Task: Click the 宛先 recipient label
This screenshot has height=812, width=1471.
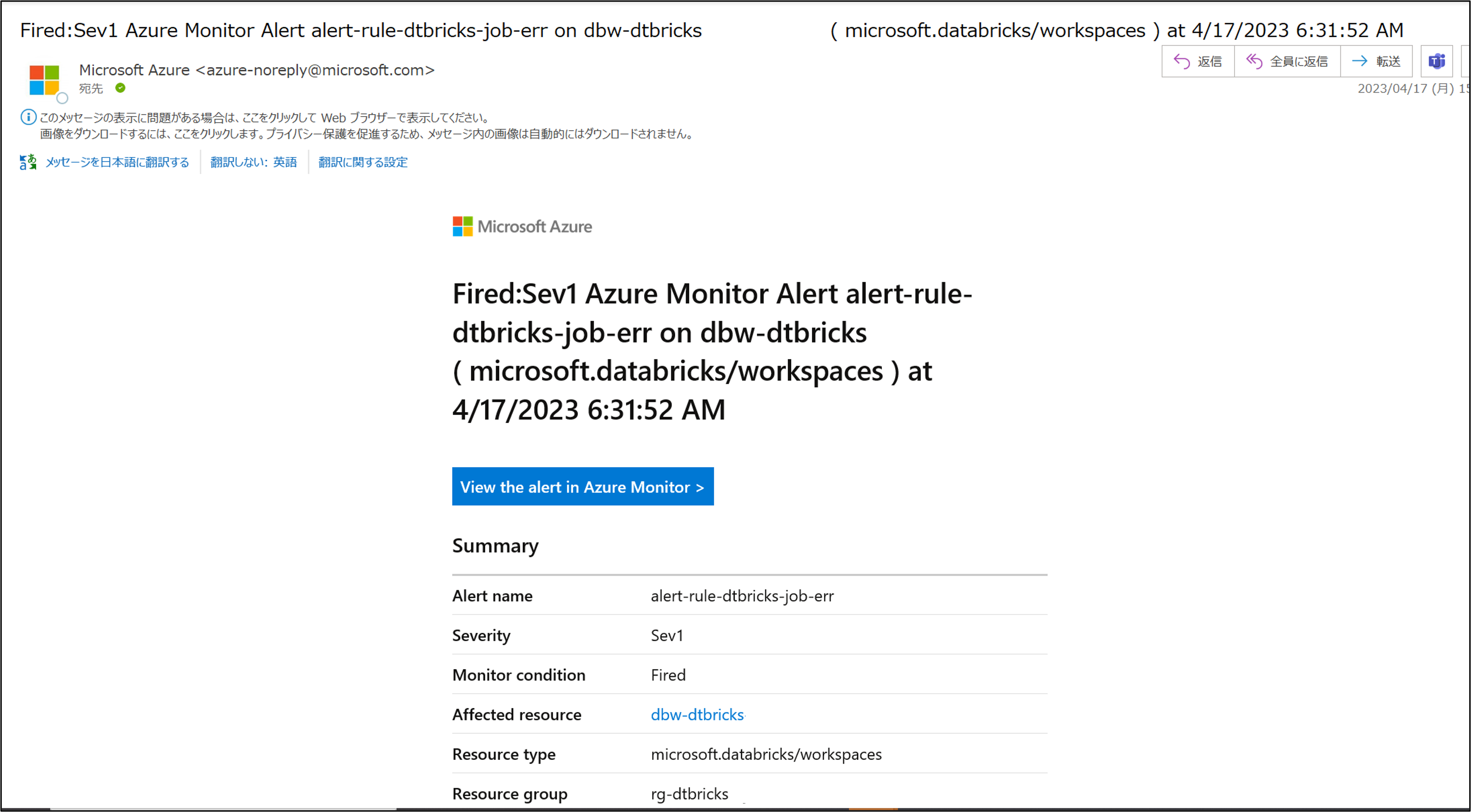Action: click(91, 88)
